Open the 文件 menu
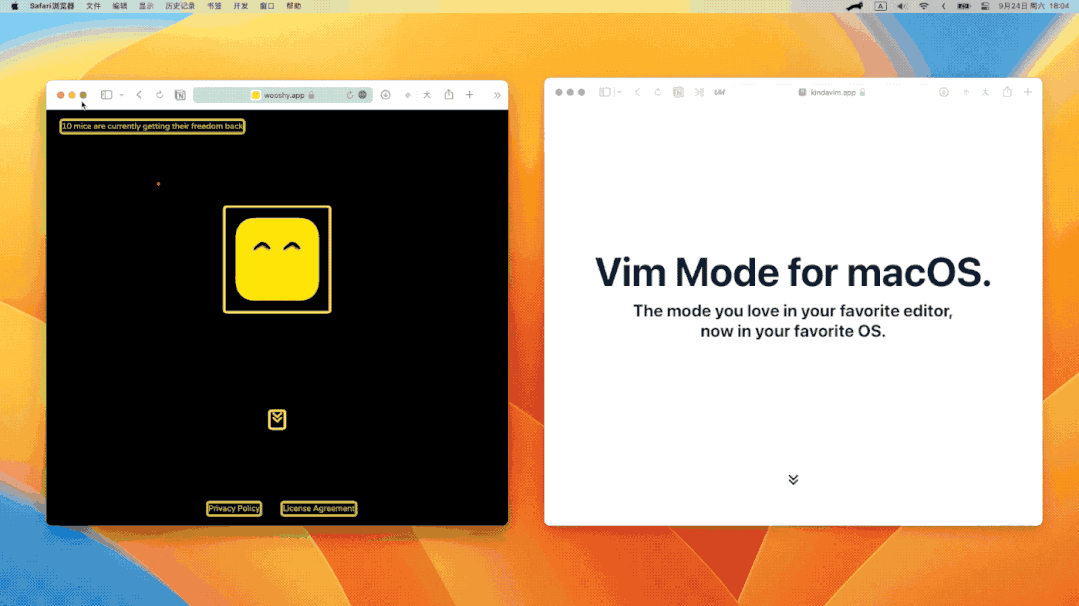Viewport: 1079px width, 606px height. click(94, 6)
